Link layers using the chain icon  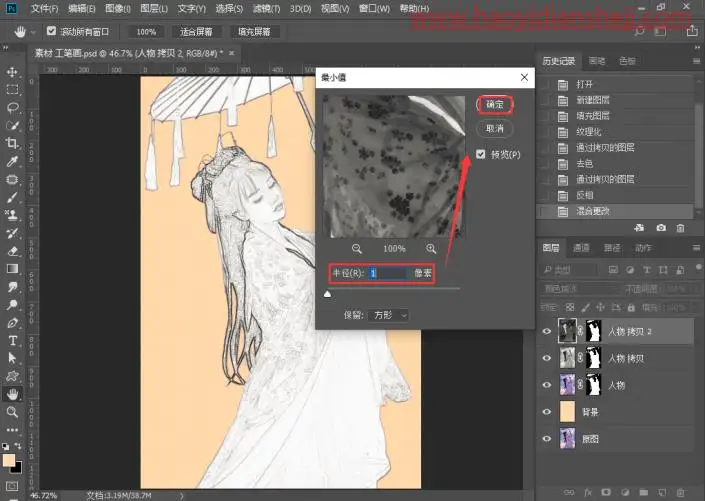pos(569,492)
